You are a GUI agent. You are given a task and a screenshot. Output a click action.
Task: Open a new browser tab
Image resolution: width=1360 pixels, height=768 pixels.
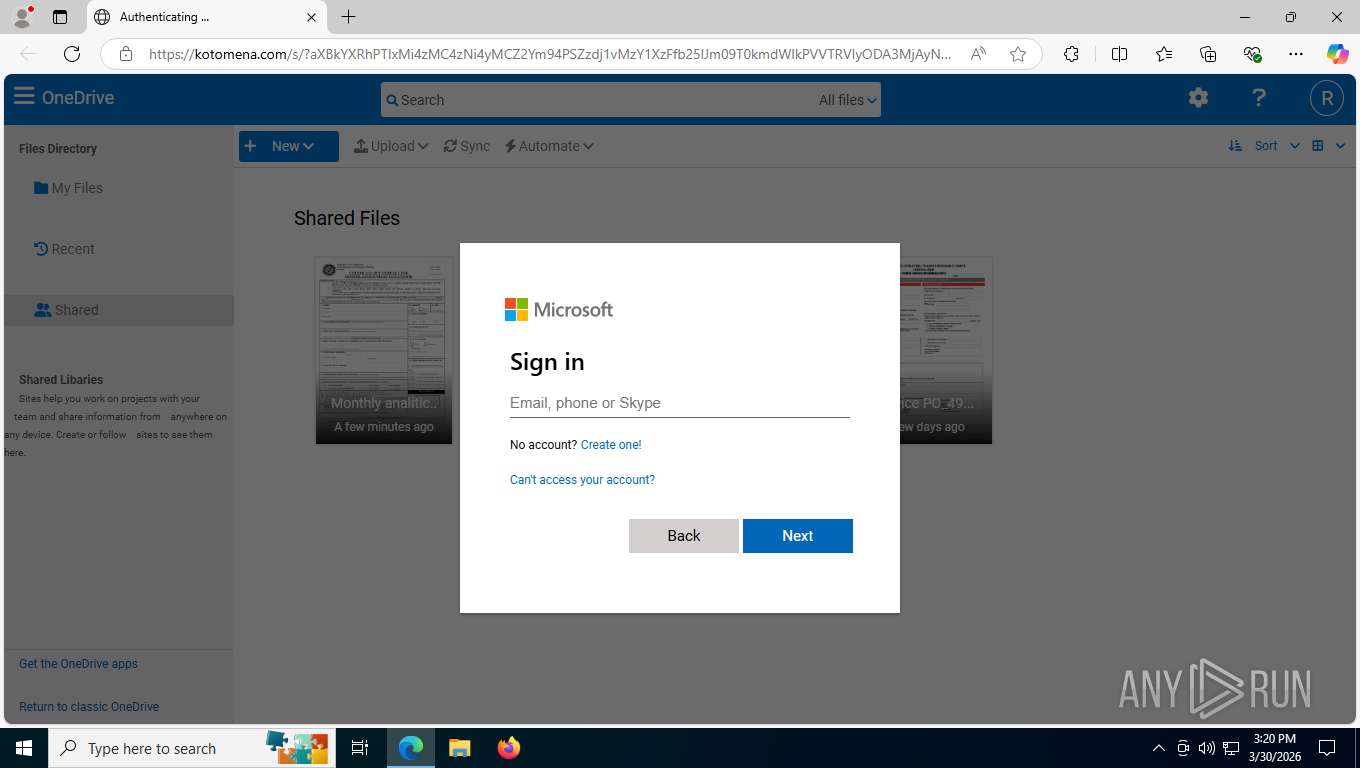[348, 17]
